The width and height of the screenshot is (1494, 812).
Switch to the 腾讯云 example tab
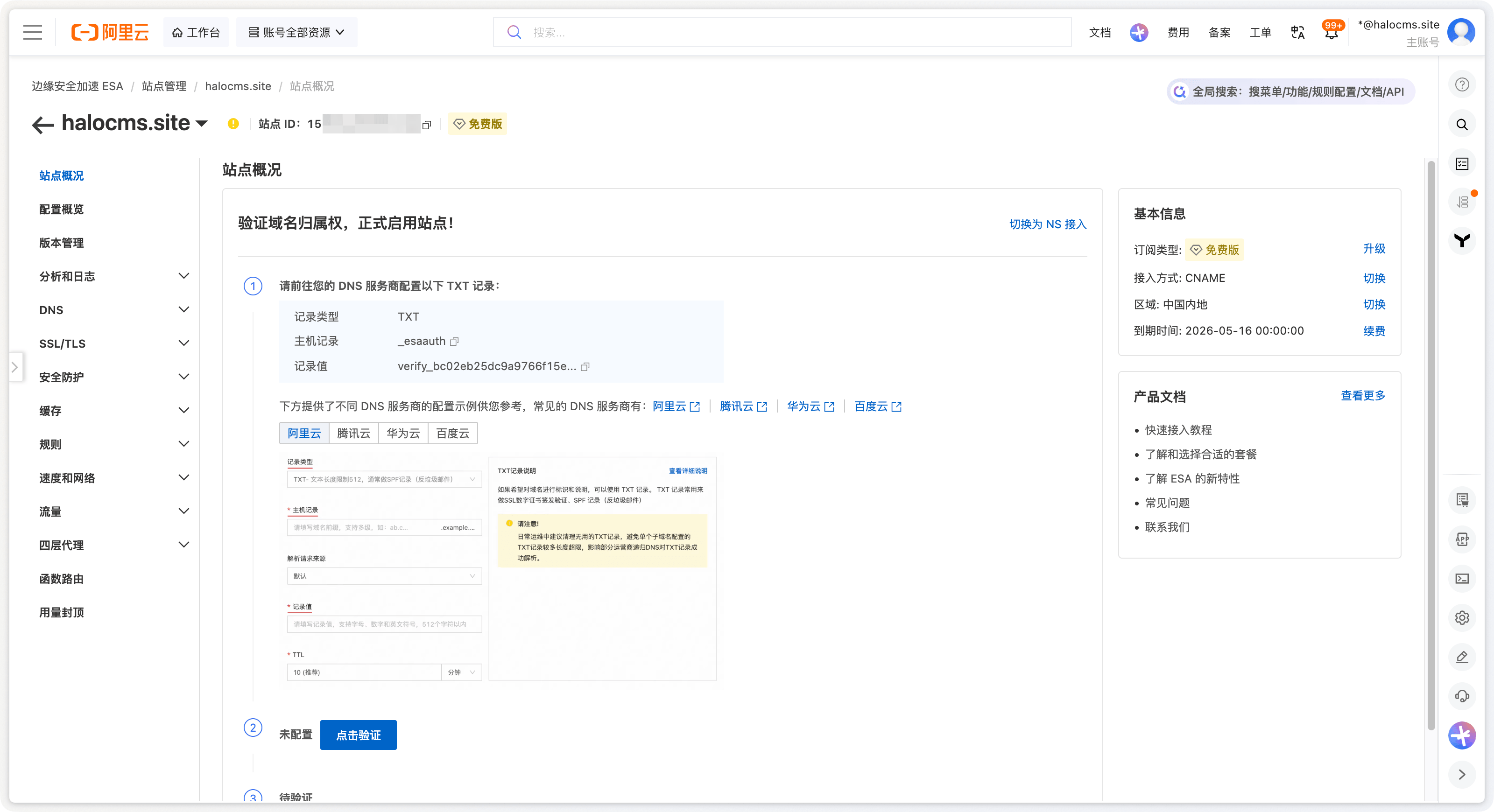coord(353,433)
